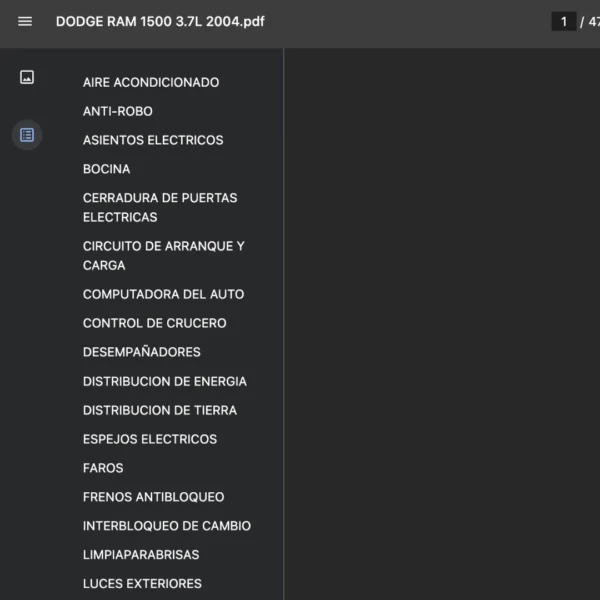
Task: Go to DISTRIBUCION DE ENERGIA
Action: coord(165,381)
